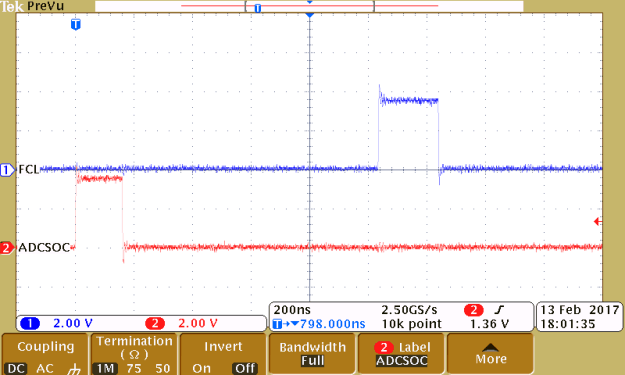Click channel 2 2.00 V scale value
The image size is (625, 375).
(198, 323)
